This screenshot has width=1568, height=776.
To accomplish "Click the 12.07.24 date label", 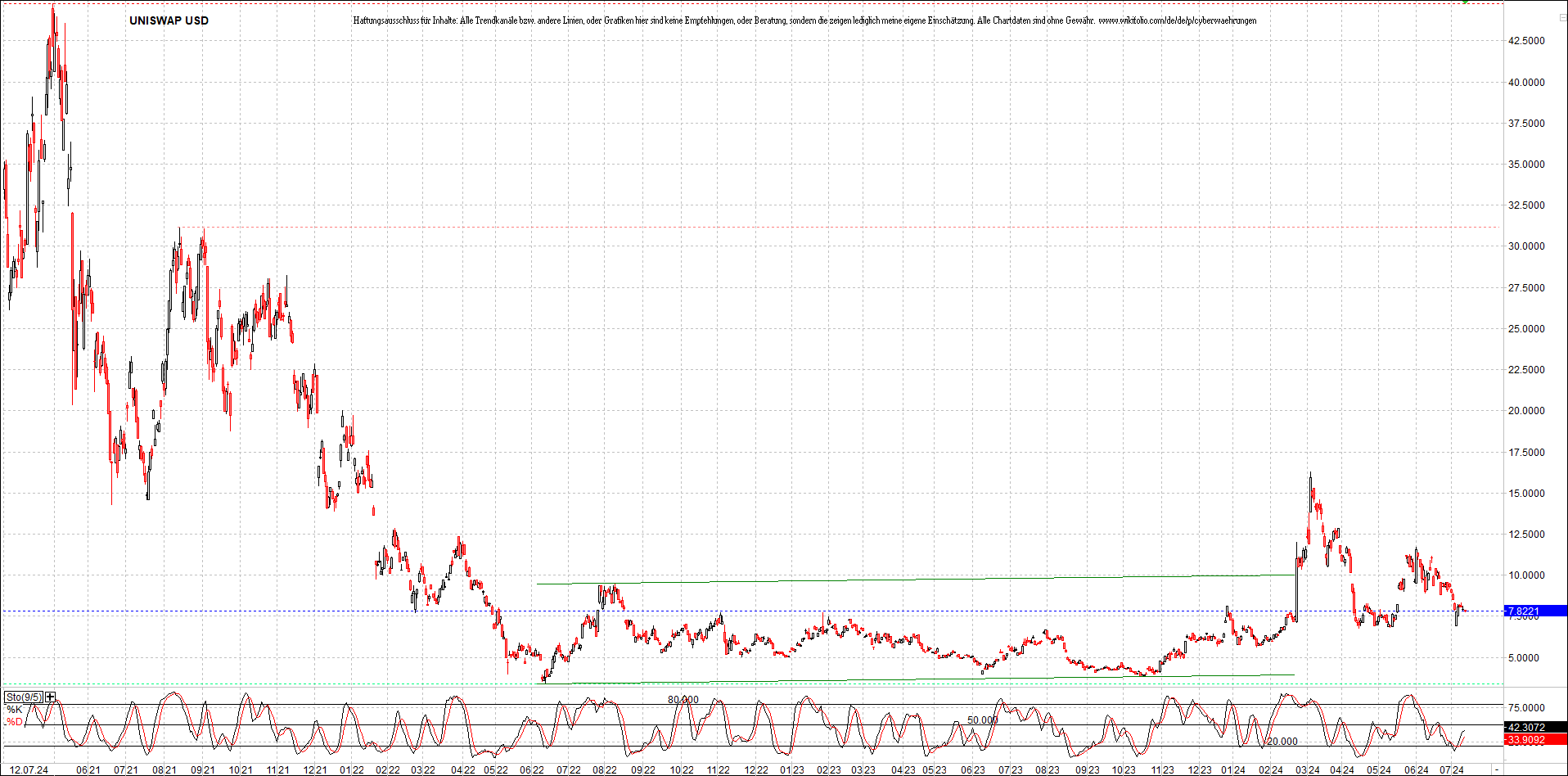I will tap(29, 770).
